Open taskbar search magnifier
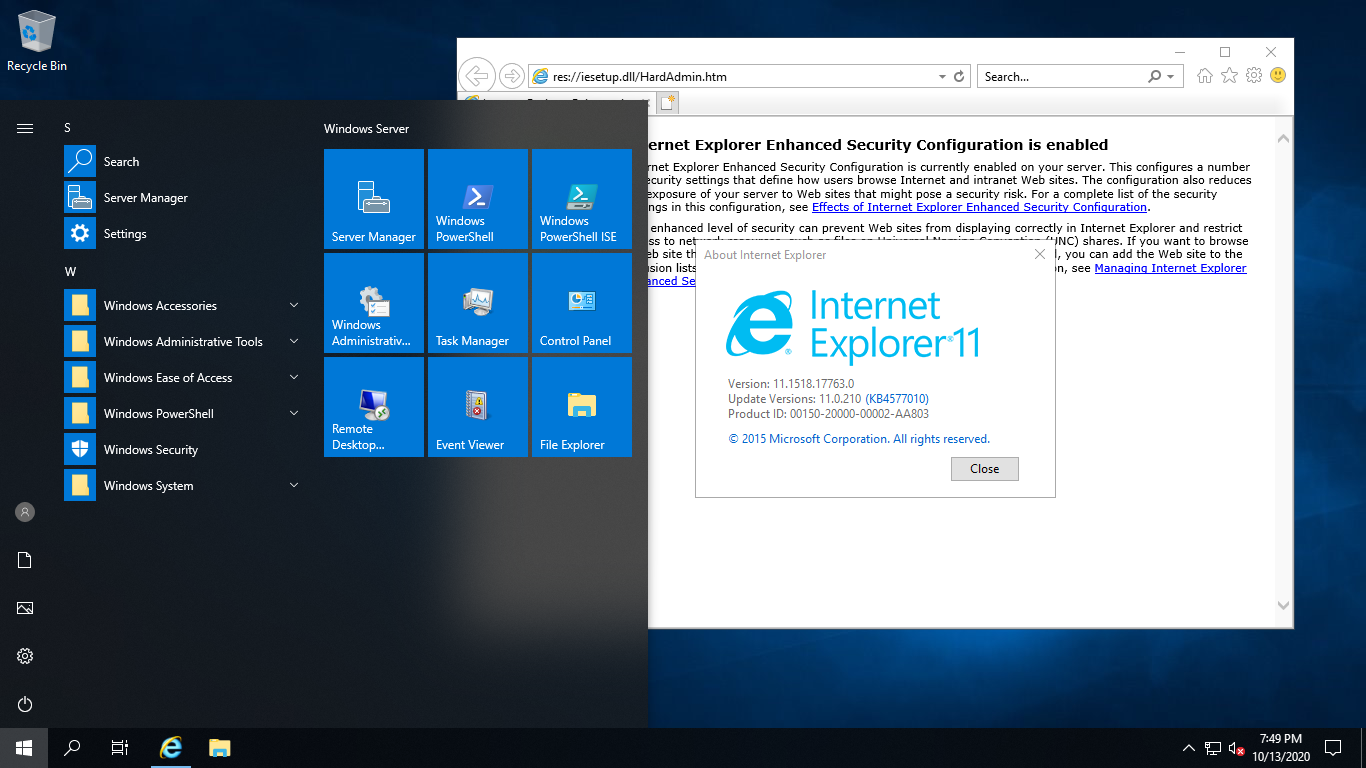This screenshot has height=768, width=1366. [x=72, y=748]
